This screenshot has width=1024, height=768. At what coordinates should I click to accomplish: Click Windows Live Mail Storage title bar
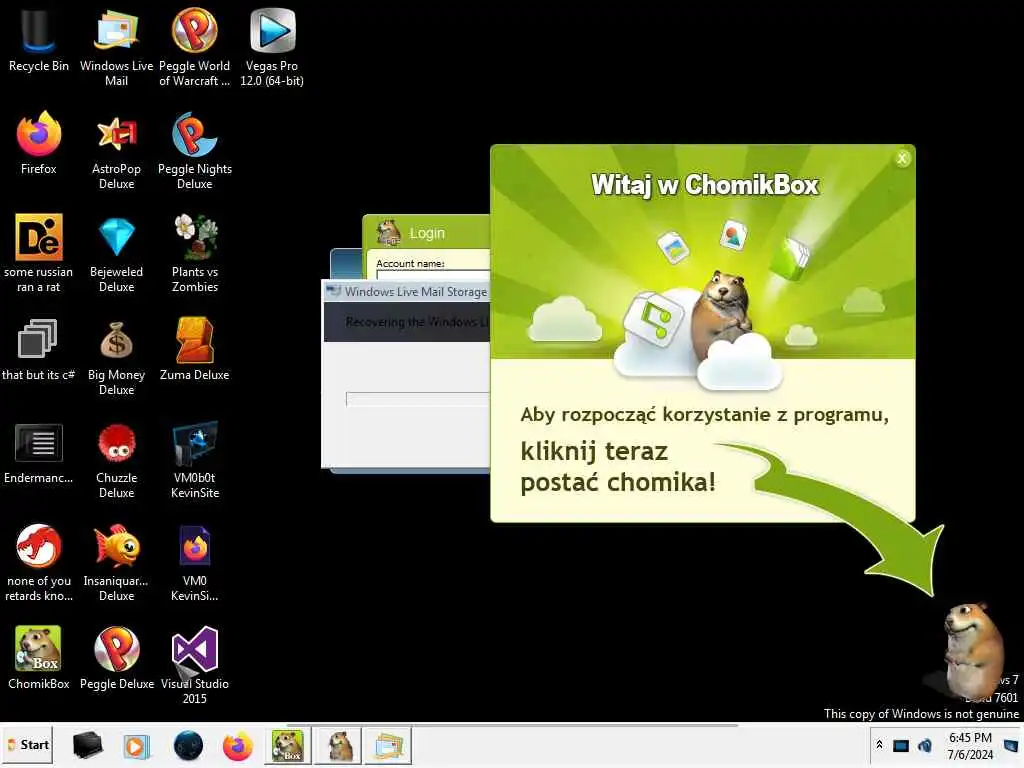click(x=408, y=291)
